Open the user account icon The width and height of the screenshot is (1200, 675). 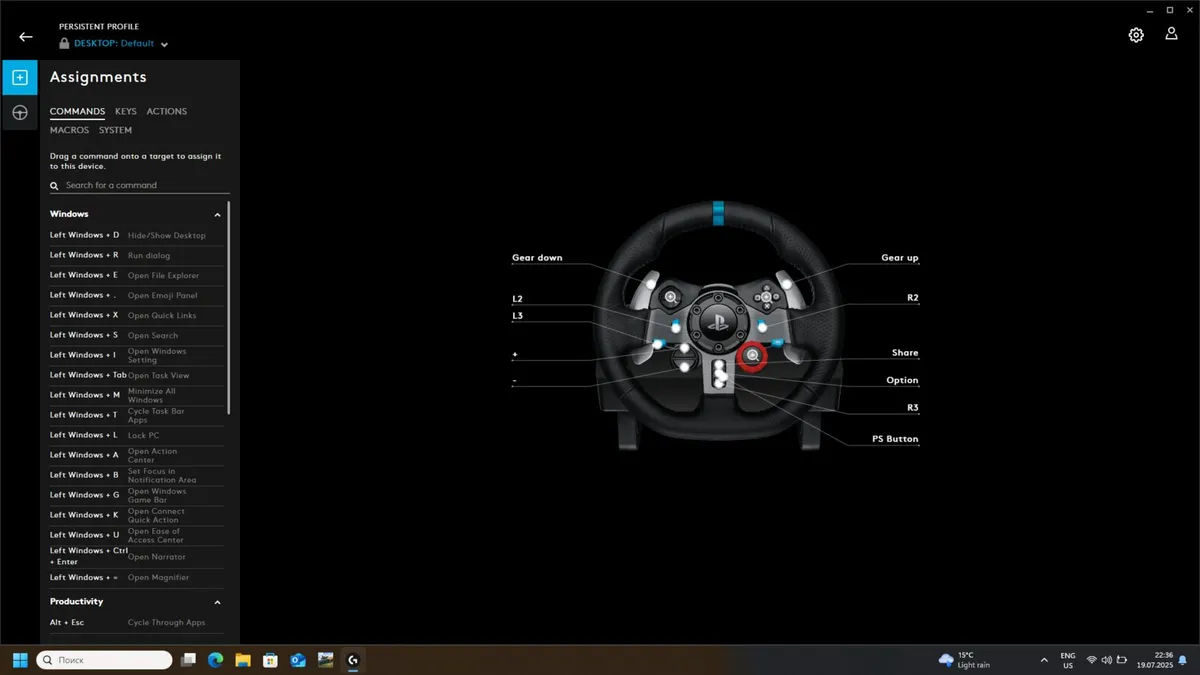[1171, 34]
